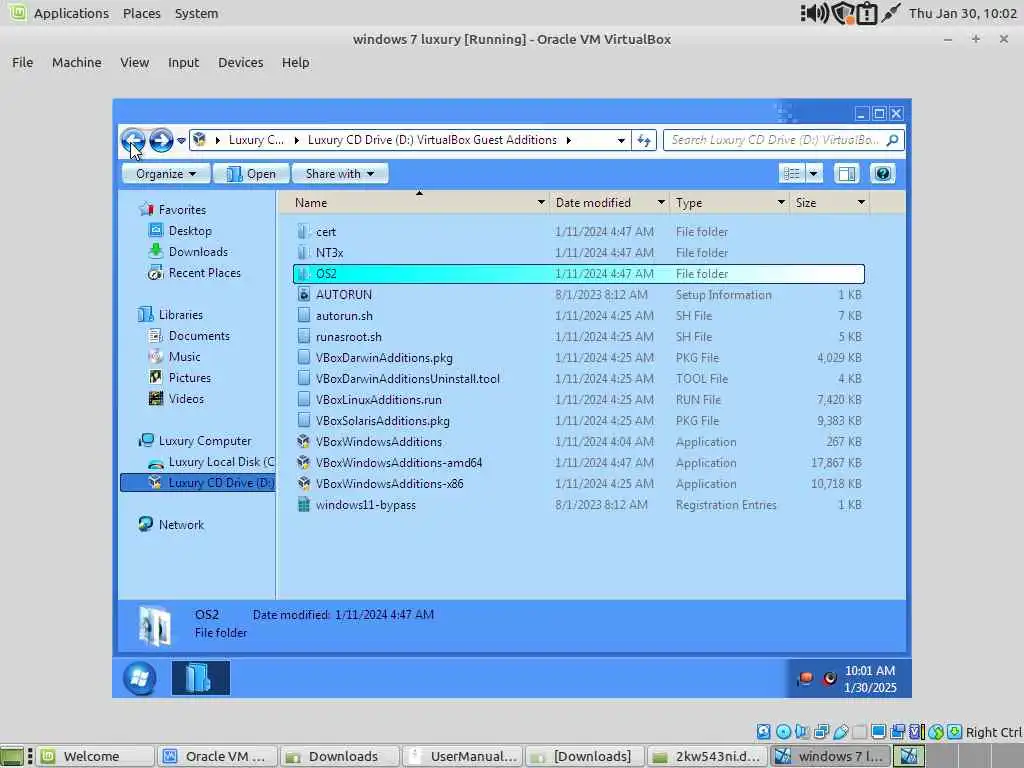
Task: Select runasroot.sh file
Action: pos(348,337)
